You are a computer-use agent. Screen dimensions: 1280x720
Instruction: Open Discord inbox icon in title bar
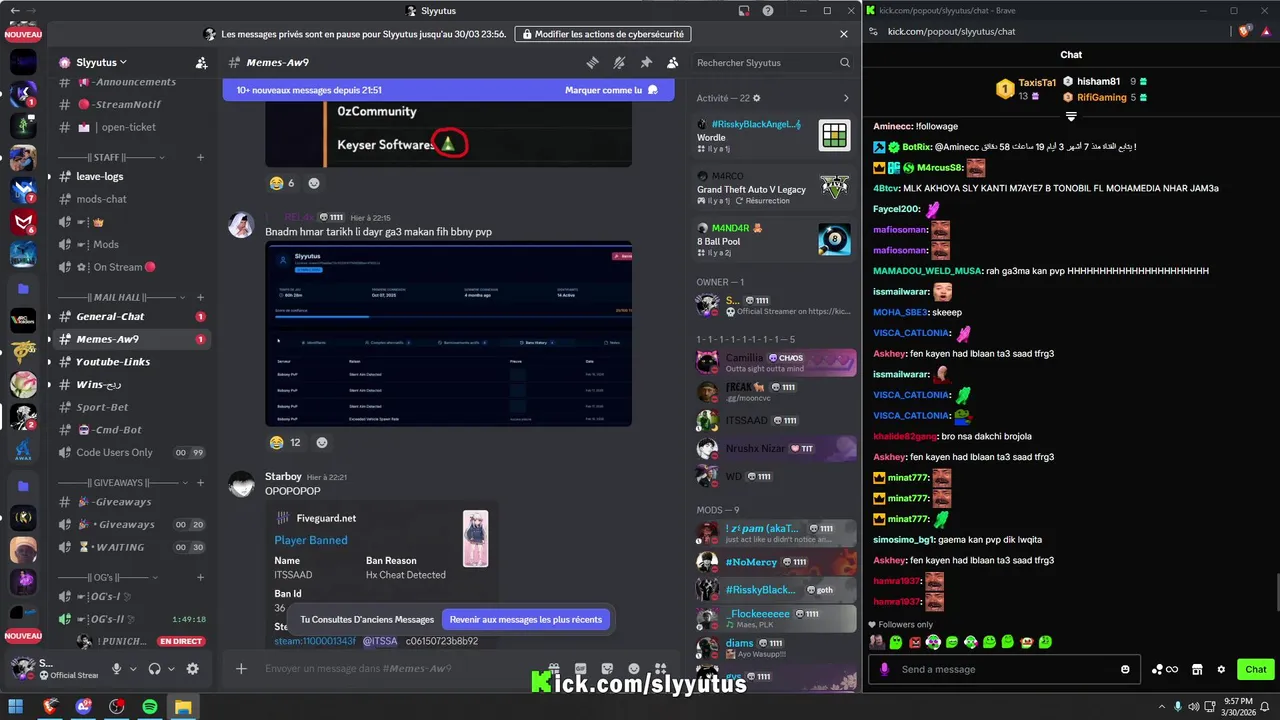click(x=743, y=10)
